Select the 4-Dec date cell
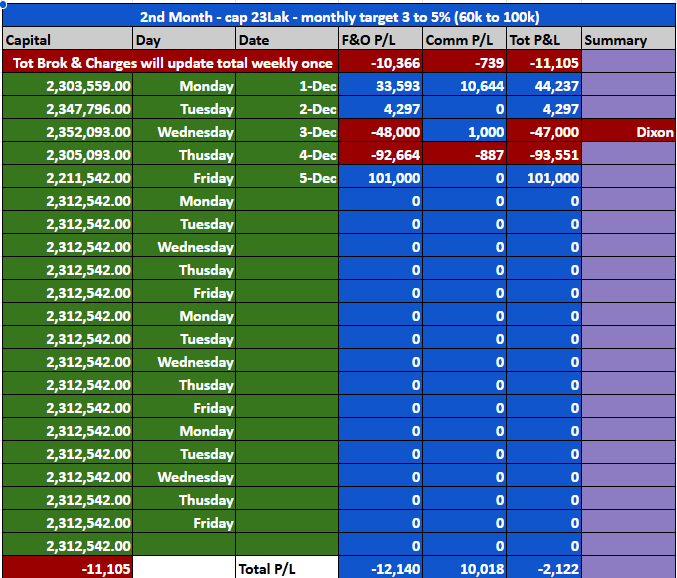The image size is (677, 578). (287, 155)
